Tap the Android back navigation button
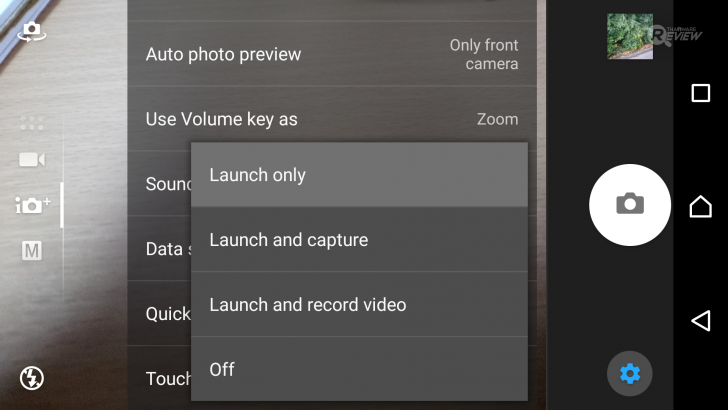This screenshot has height=410, width=728. click(x=700, y=320)
